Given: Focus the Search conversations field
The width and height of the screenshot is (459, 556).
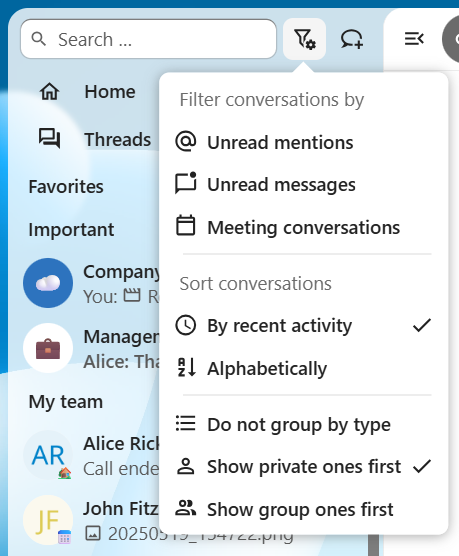Looking at the screenshot, I should 148,39.
